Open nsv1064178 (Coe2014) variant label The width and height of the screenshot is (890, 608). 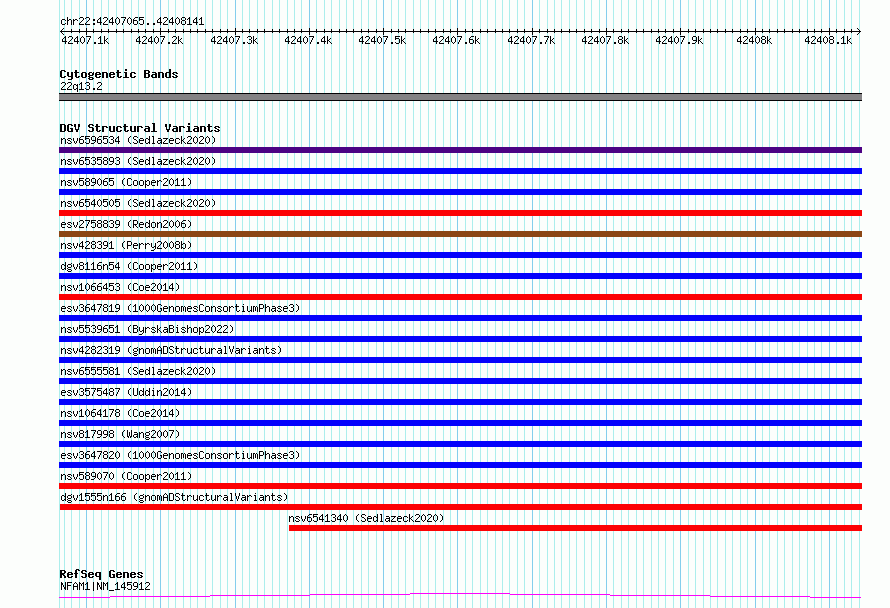[120, 413]
